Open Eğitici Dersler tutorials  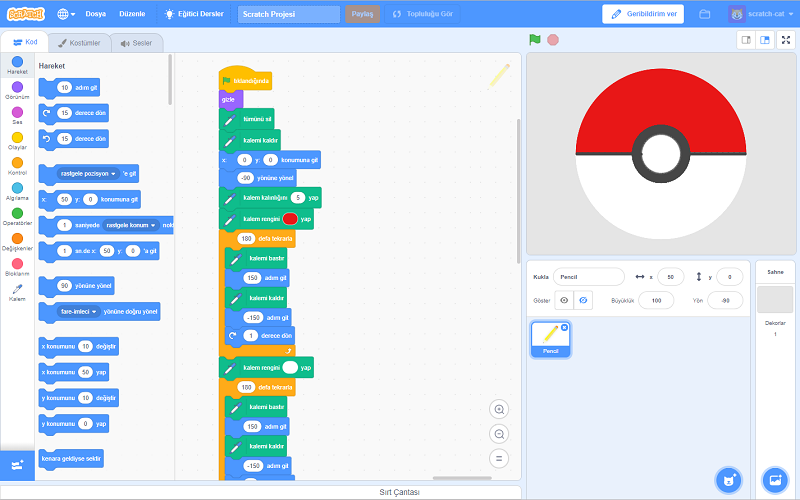point(194,14)
